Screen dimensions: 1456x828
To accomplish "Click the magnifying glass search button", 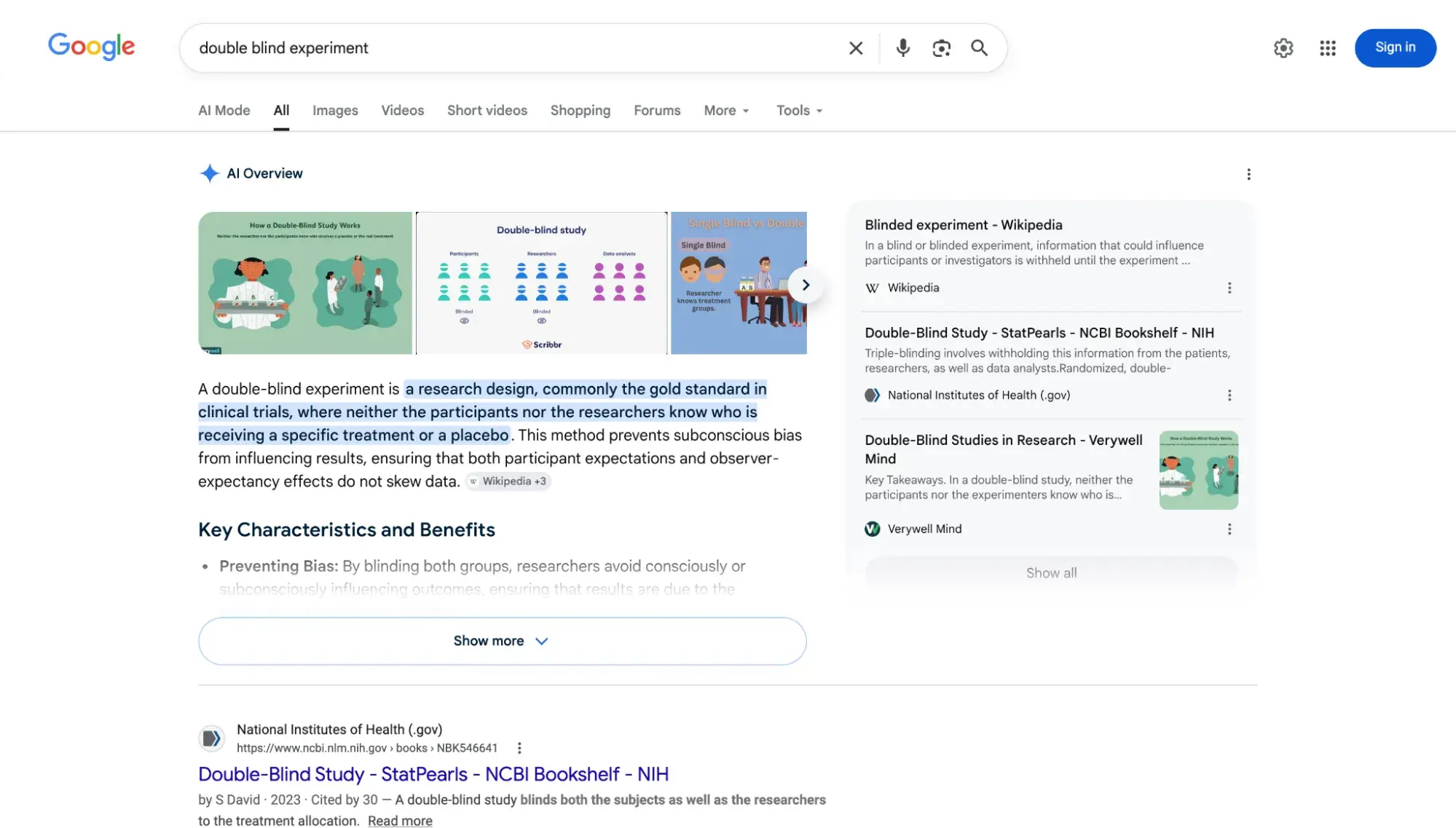I will coord(979,48).
